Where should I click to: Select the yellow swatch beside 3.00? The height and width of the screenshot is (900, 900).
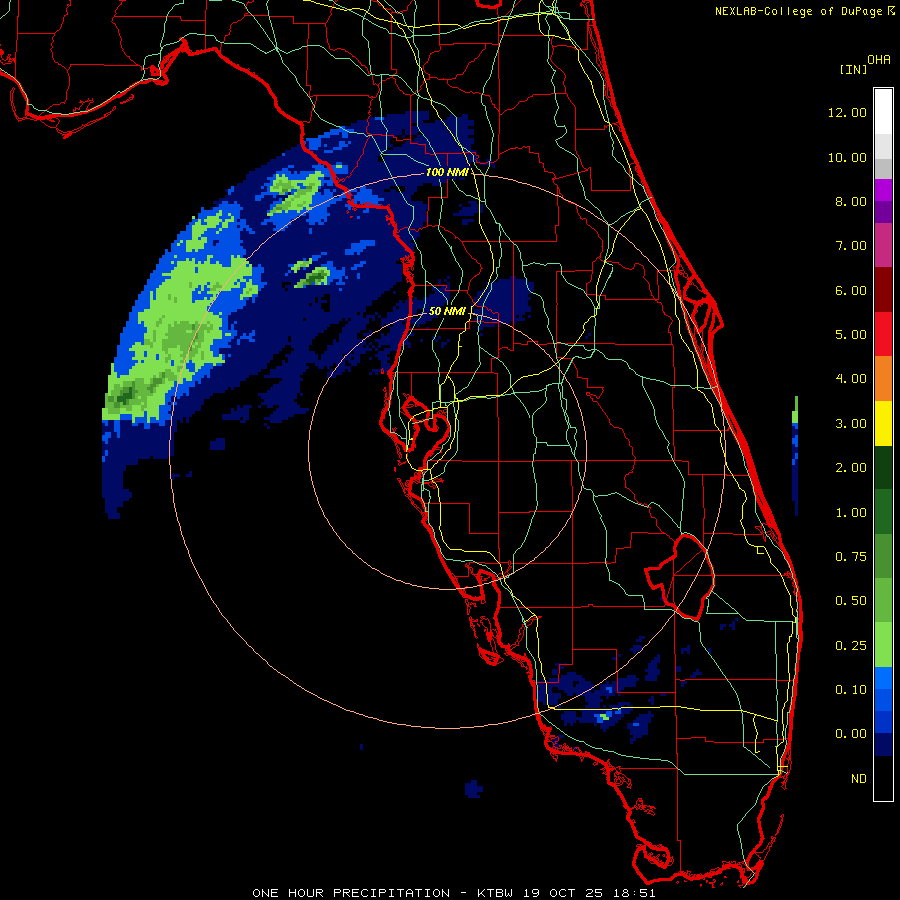click(883, 423)
